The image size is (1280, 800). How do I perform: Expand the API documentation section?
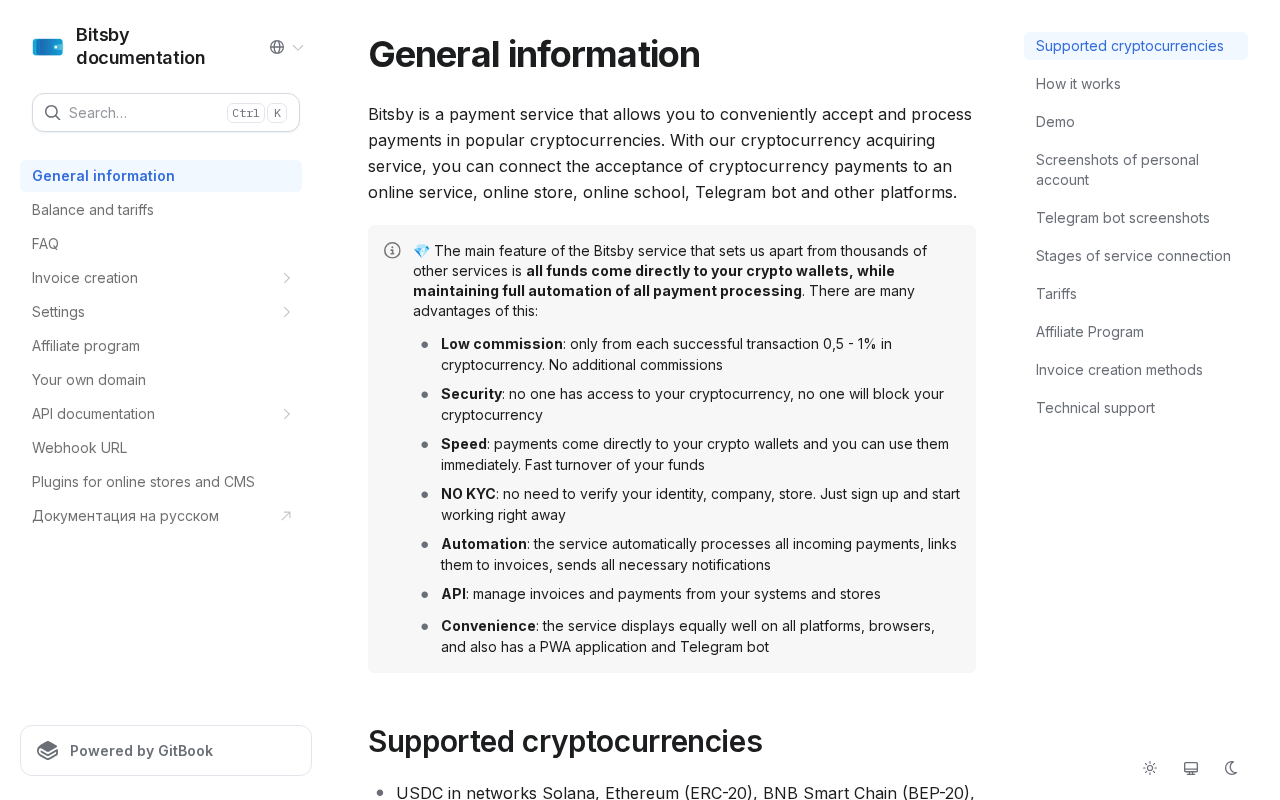click(x=286, y=414)
